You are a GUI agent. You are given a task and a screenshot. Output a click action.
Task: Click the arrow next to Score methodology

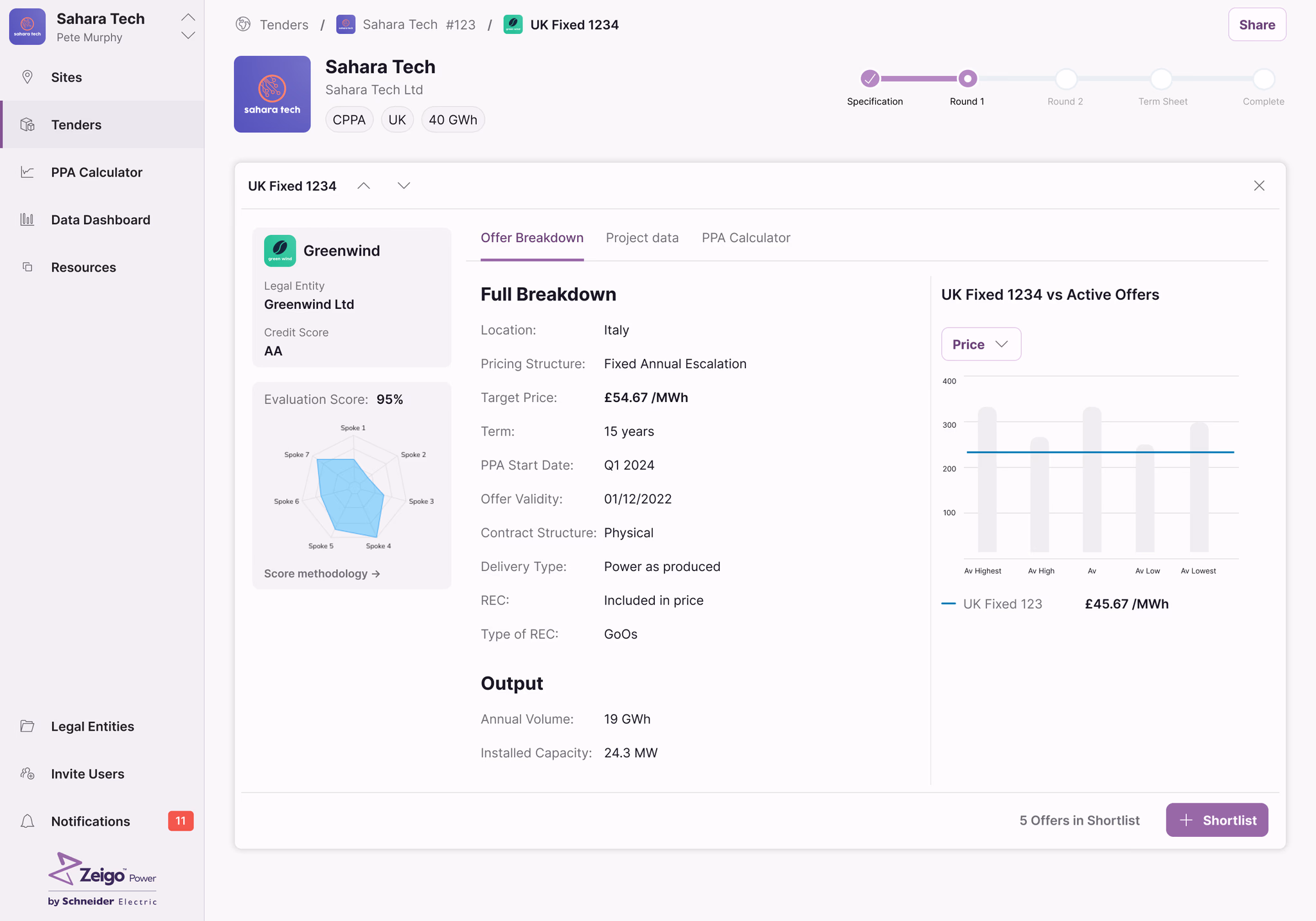(x=376, y=574)
